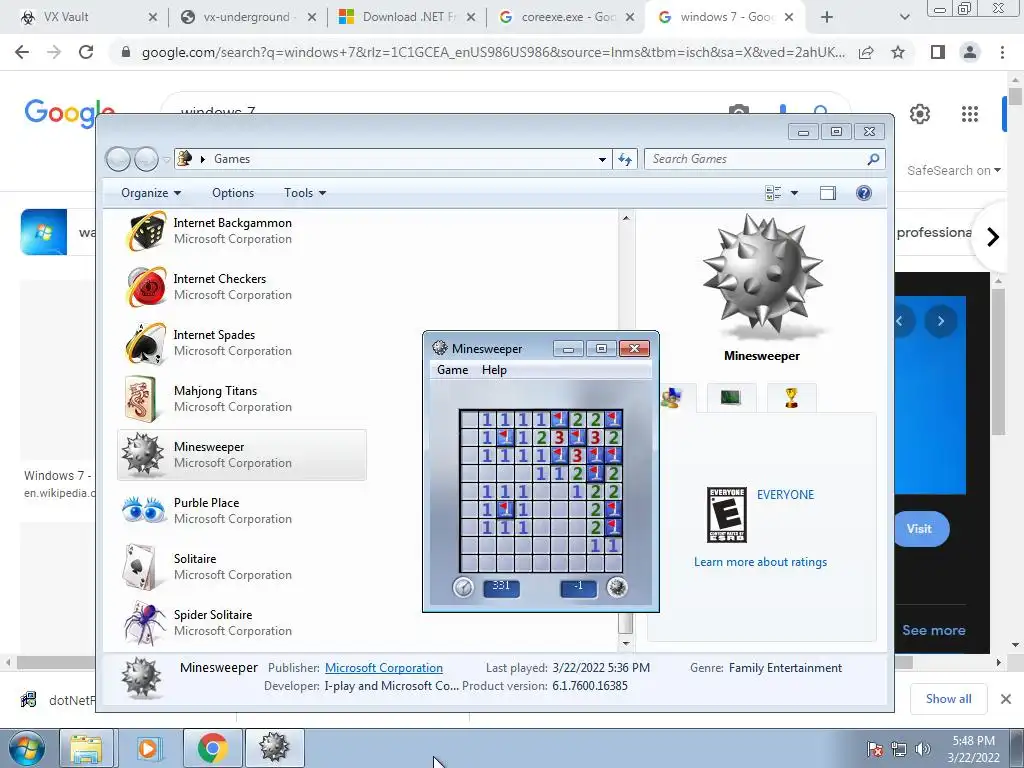Select the Internet Checkers game icon
Screen dimensions: 1024x768
click(x=146, y=287)
